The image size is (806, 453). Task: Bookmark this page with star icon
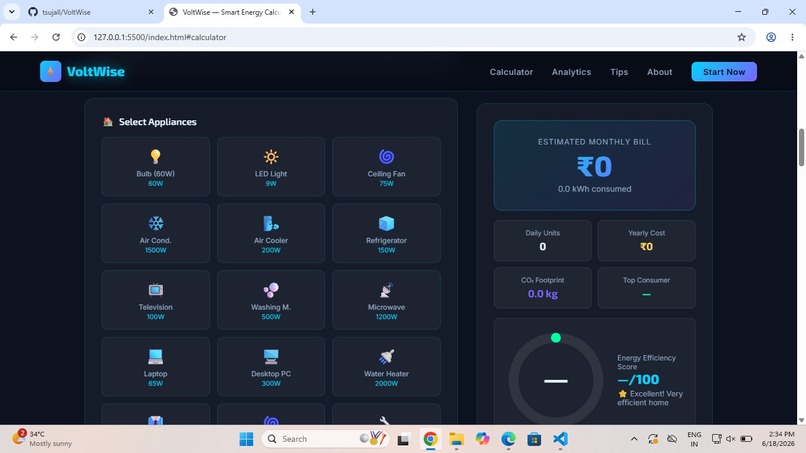(741, 37)
